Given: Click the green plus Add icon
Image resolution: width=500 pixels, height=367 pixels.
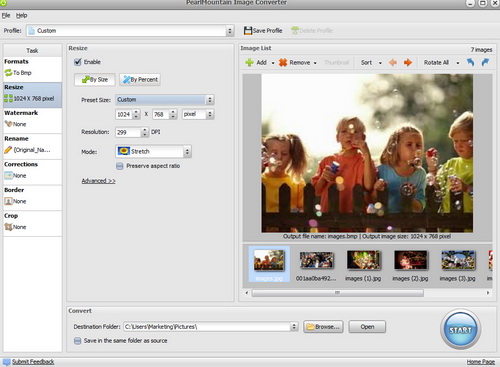Looking at the screenshot, I should [x=249, y=62].
